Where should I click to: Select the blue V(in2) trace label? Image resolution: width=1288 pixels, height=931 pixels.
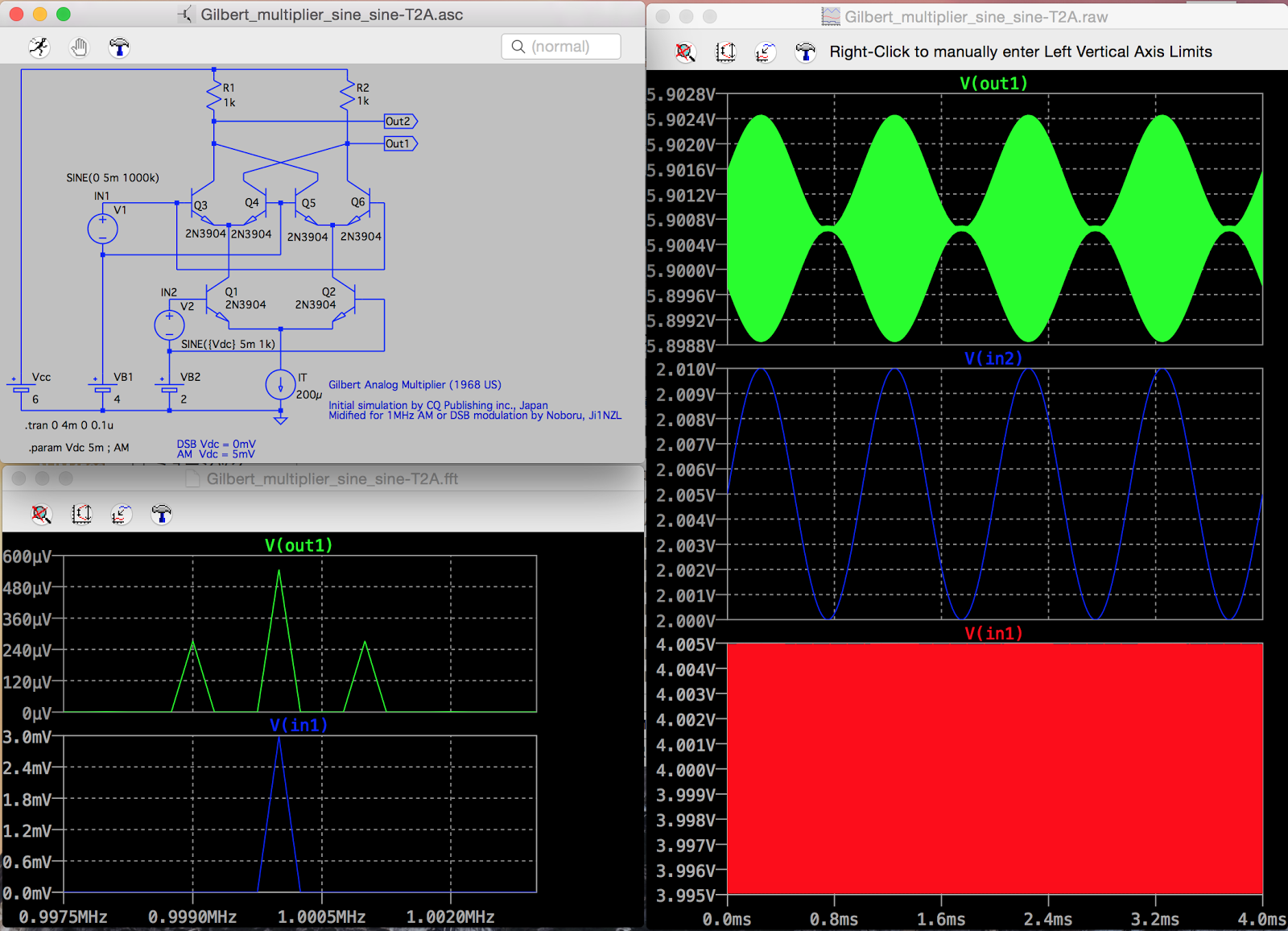[993, 358]
